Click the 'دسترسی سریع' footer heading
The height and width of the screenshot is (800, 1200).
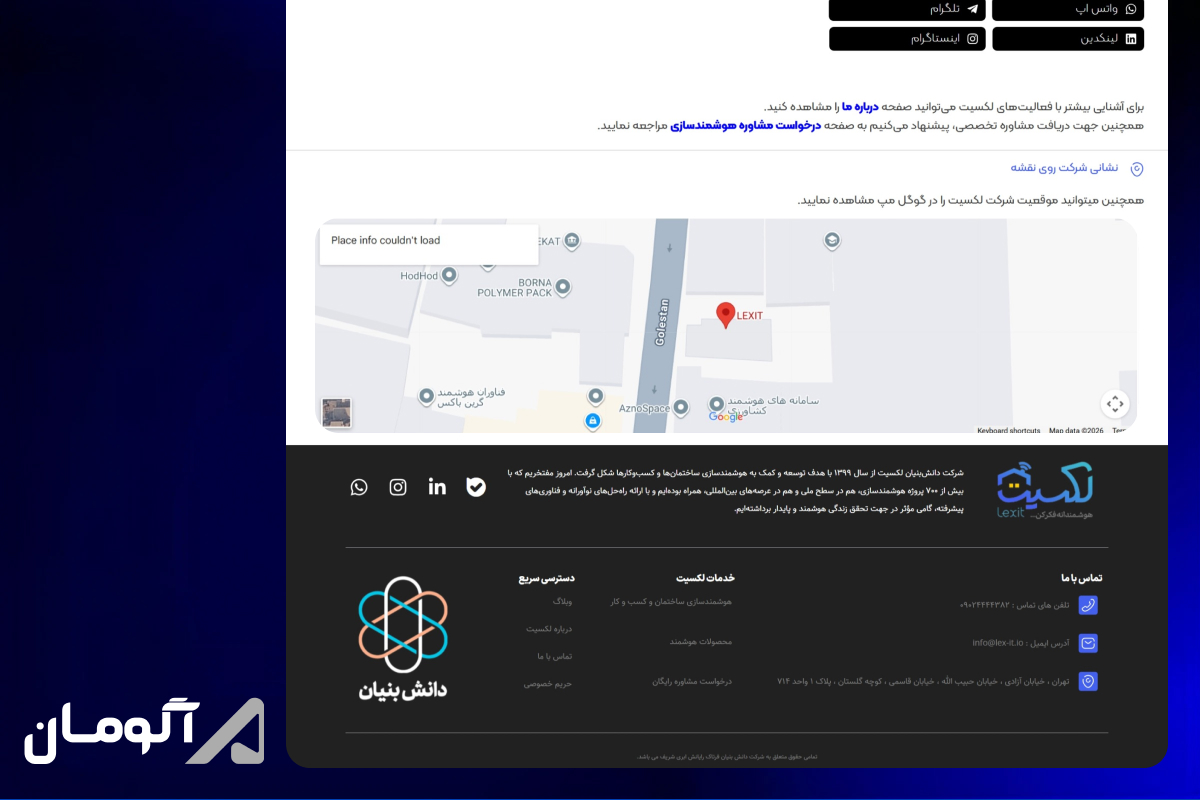546,578
